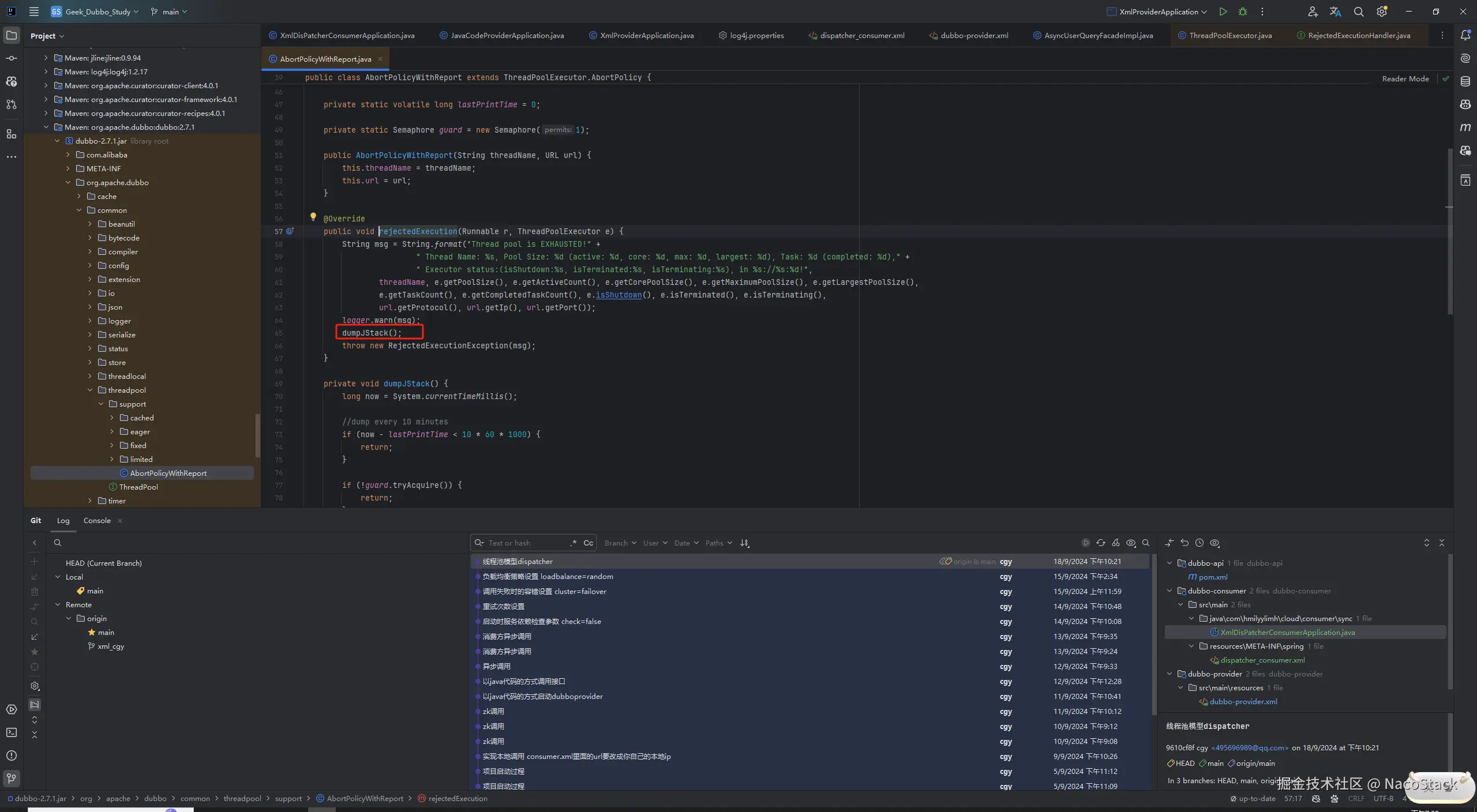Open the Console tab in Git panel
Image resolution: width=1477 pixels, height=812 pixels.
97,520
